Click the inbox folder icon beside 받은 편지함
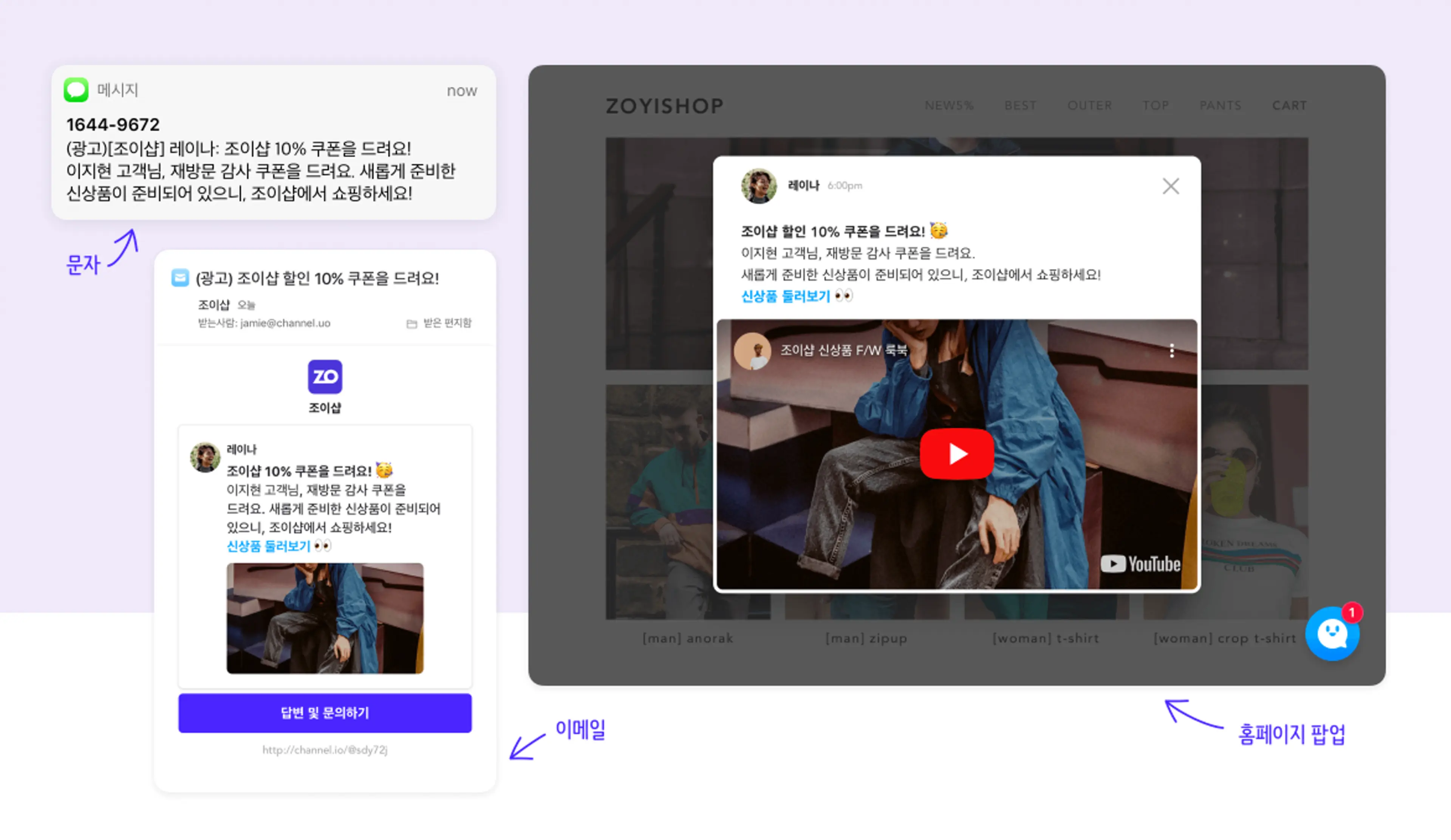 [411, 323]
